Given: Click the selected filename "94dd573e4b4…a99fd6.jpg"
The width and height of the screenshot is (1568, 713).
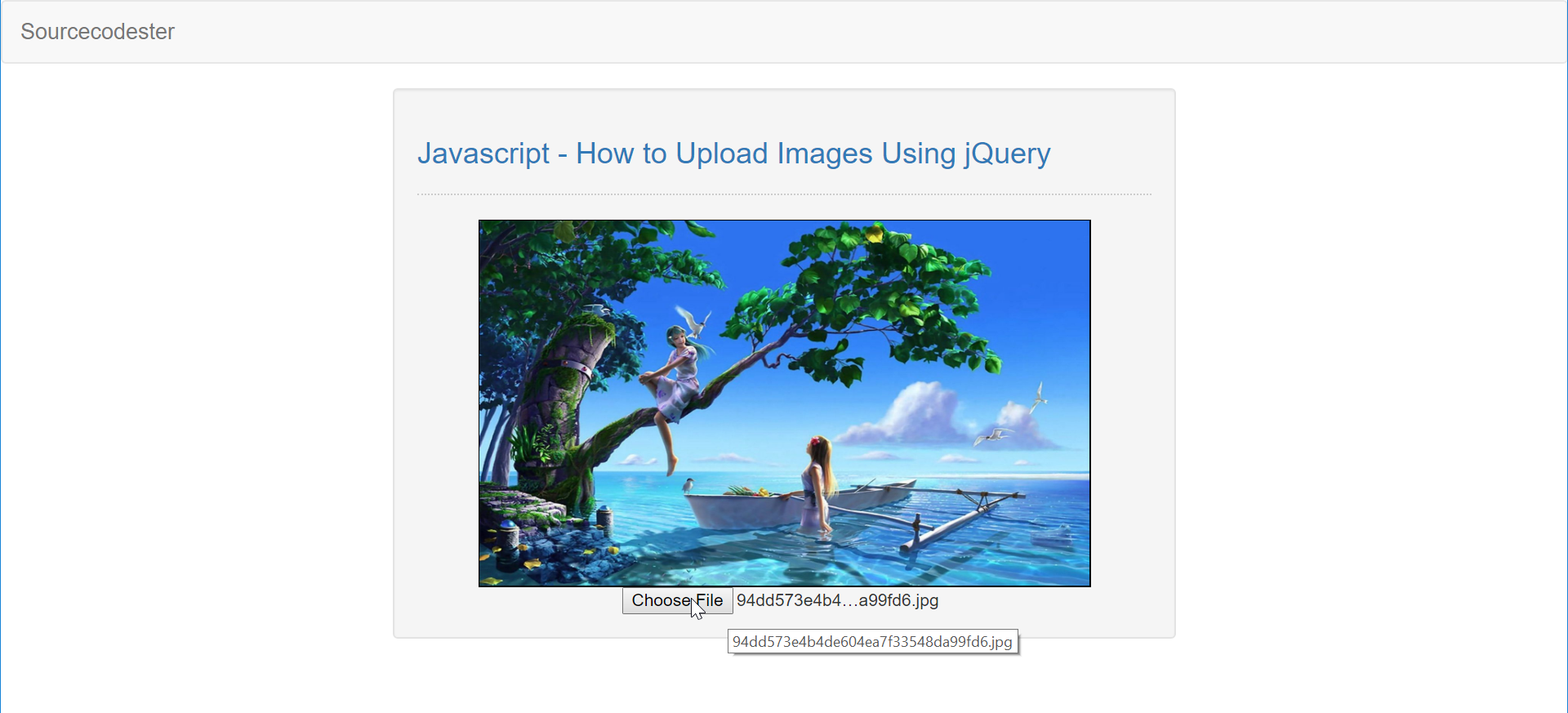Looking at the screenshot, I should click(838, 600).
